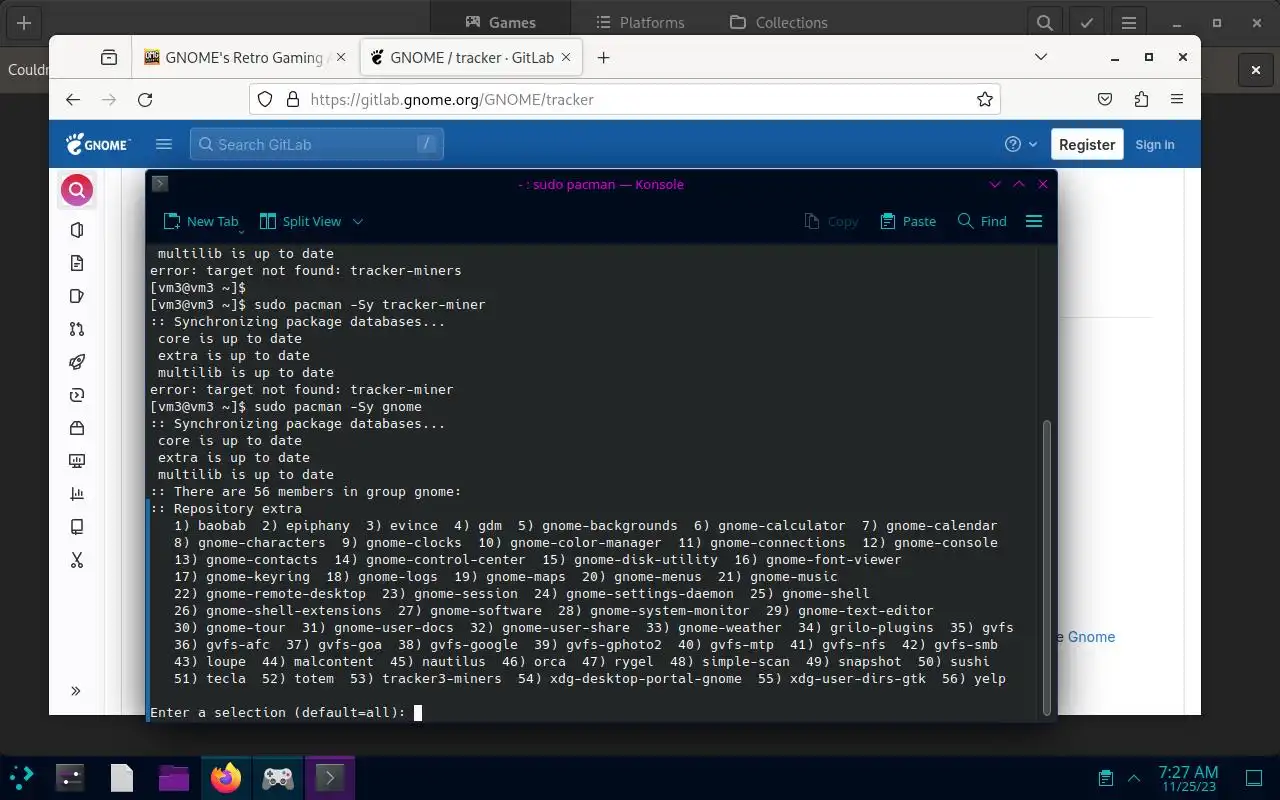Open the Deployments icon in GitLab sidebar
This screenshot has height=800, width=1280.
pos(77,395)
